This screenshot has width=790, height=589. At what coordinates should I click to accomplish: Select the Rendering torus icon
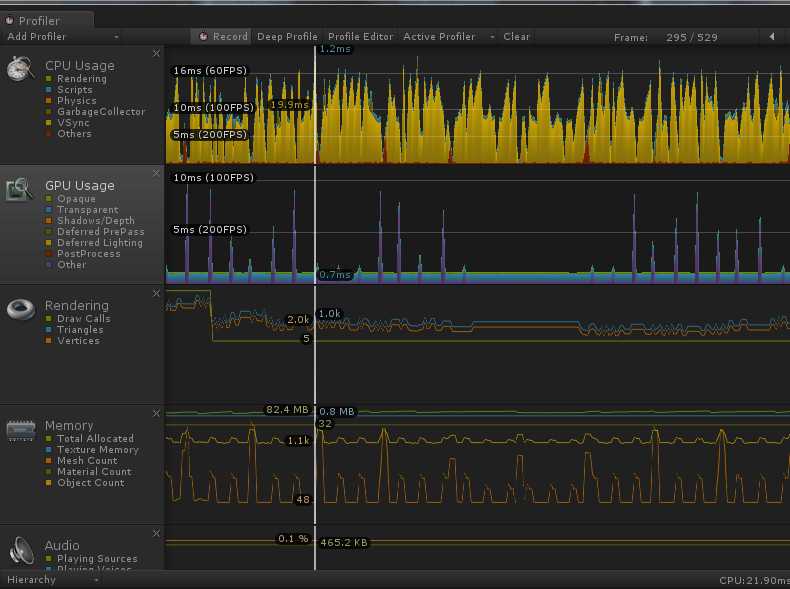pyautogui.click(x=21, y=309)
